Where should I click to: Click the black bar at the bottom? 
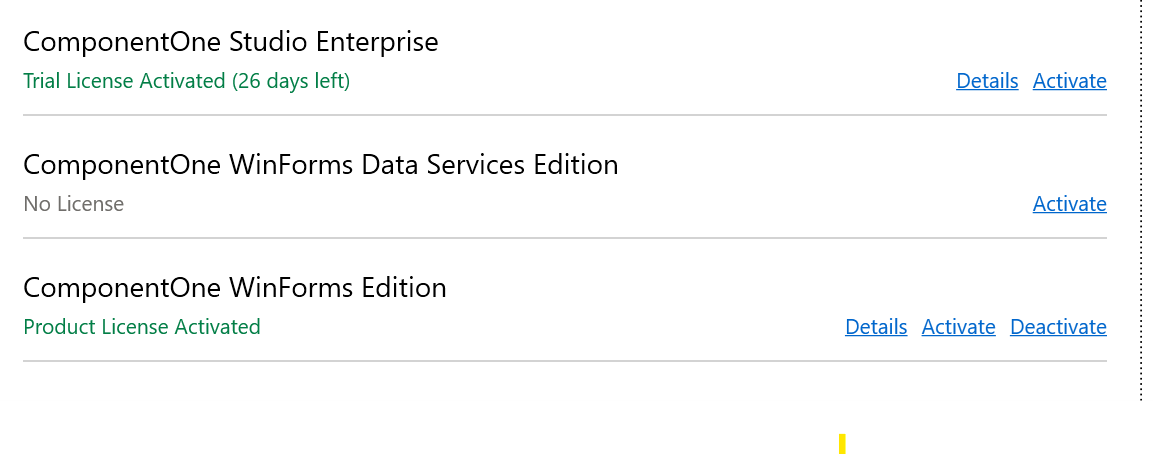point(400,428)
